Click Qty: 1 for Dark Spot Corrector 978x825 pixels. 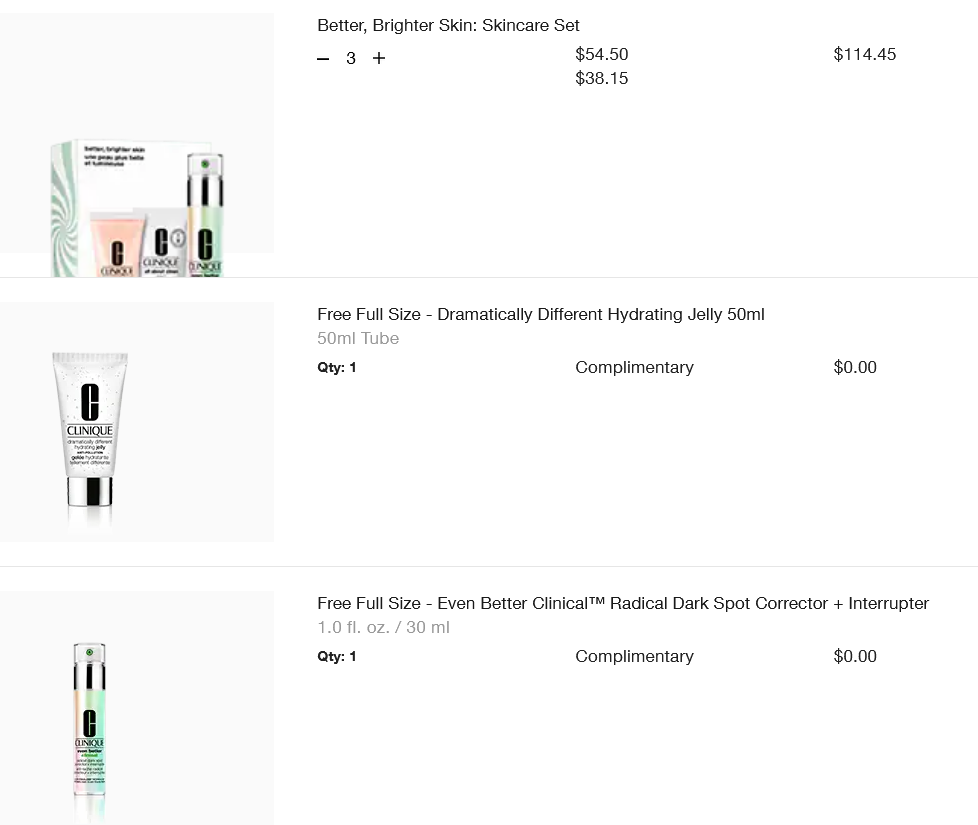[337, 656]
